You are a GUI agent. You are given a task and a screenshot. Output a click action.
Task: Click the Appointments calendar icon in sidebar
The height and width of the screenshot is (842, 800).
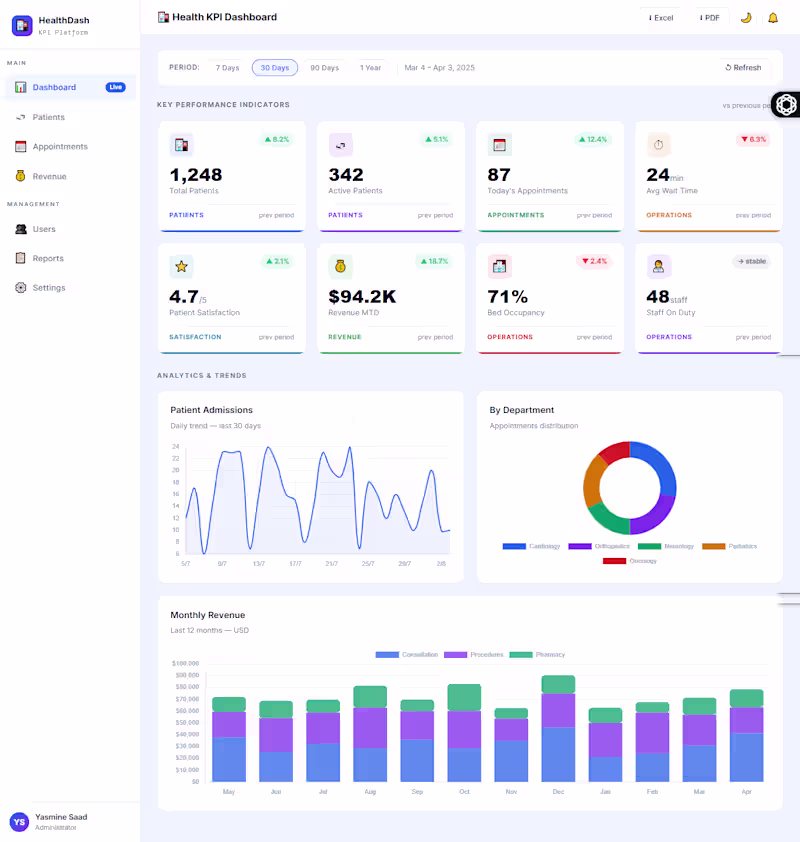coord(20,147)
